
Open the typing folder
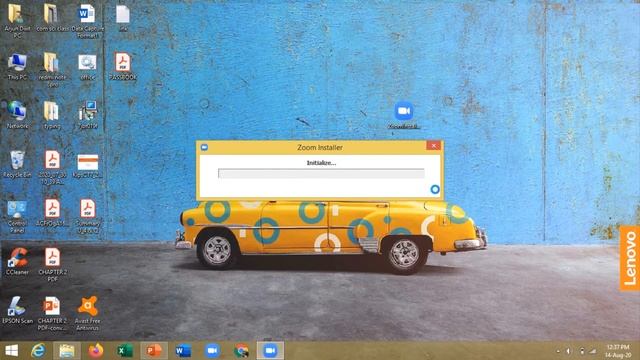coord(51,114)
